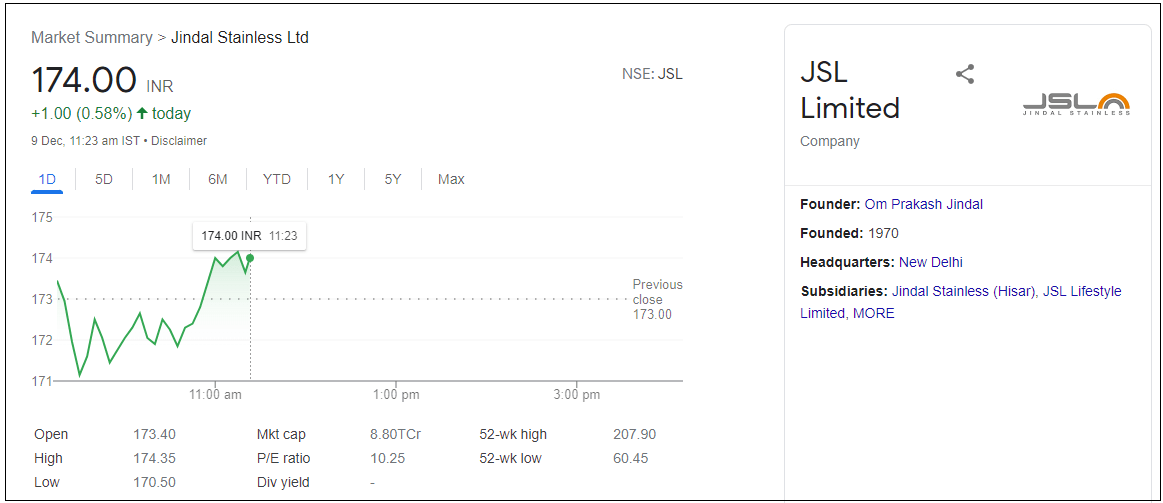Open the Market Summary breadcrumb link
The width and height of the screenshot is (1163, 503).
(x=92, y=37)
